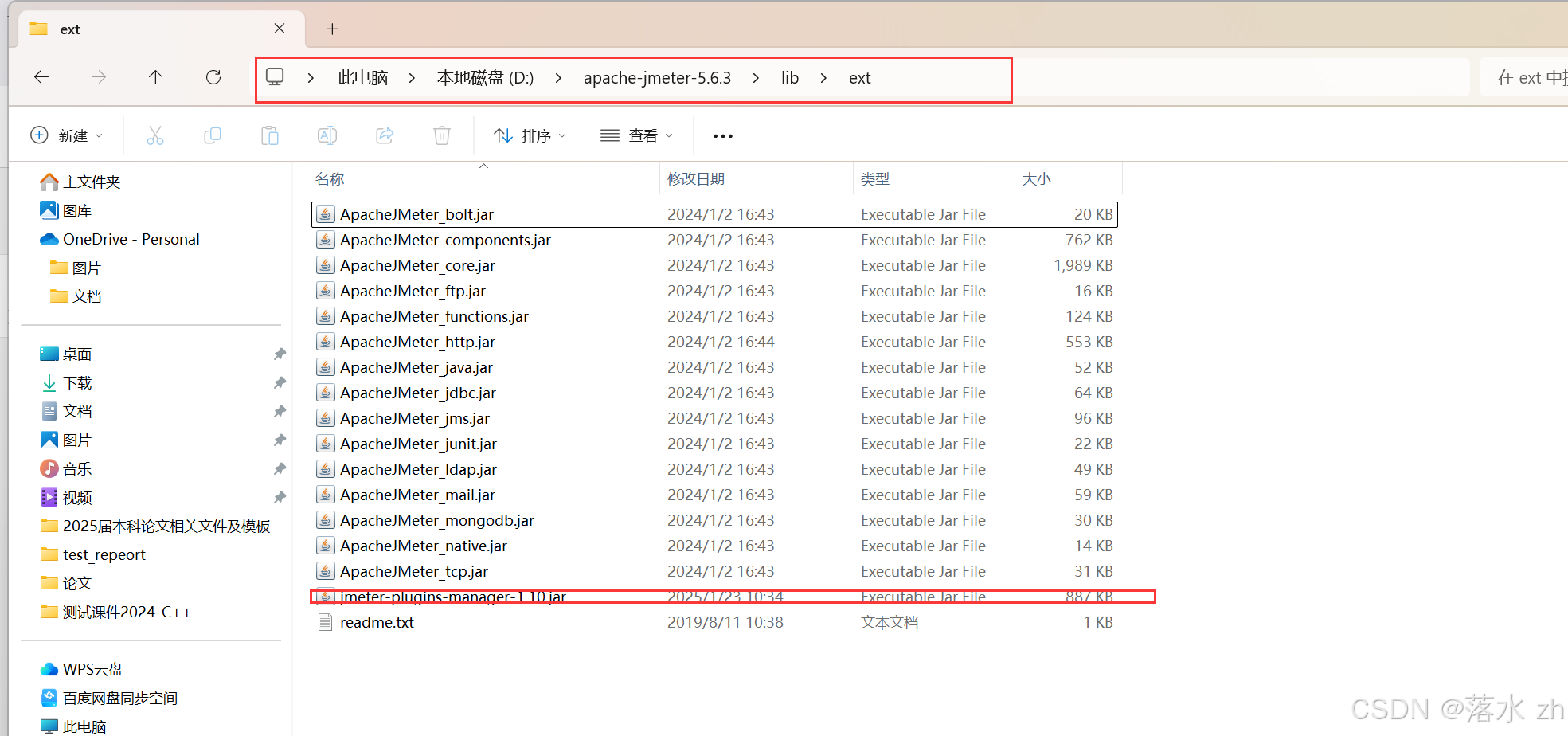The height and width of the screenshot is (736, 1568).
Task: Open the 排序 (Sort) dropdown
Action: point(530,135)
